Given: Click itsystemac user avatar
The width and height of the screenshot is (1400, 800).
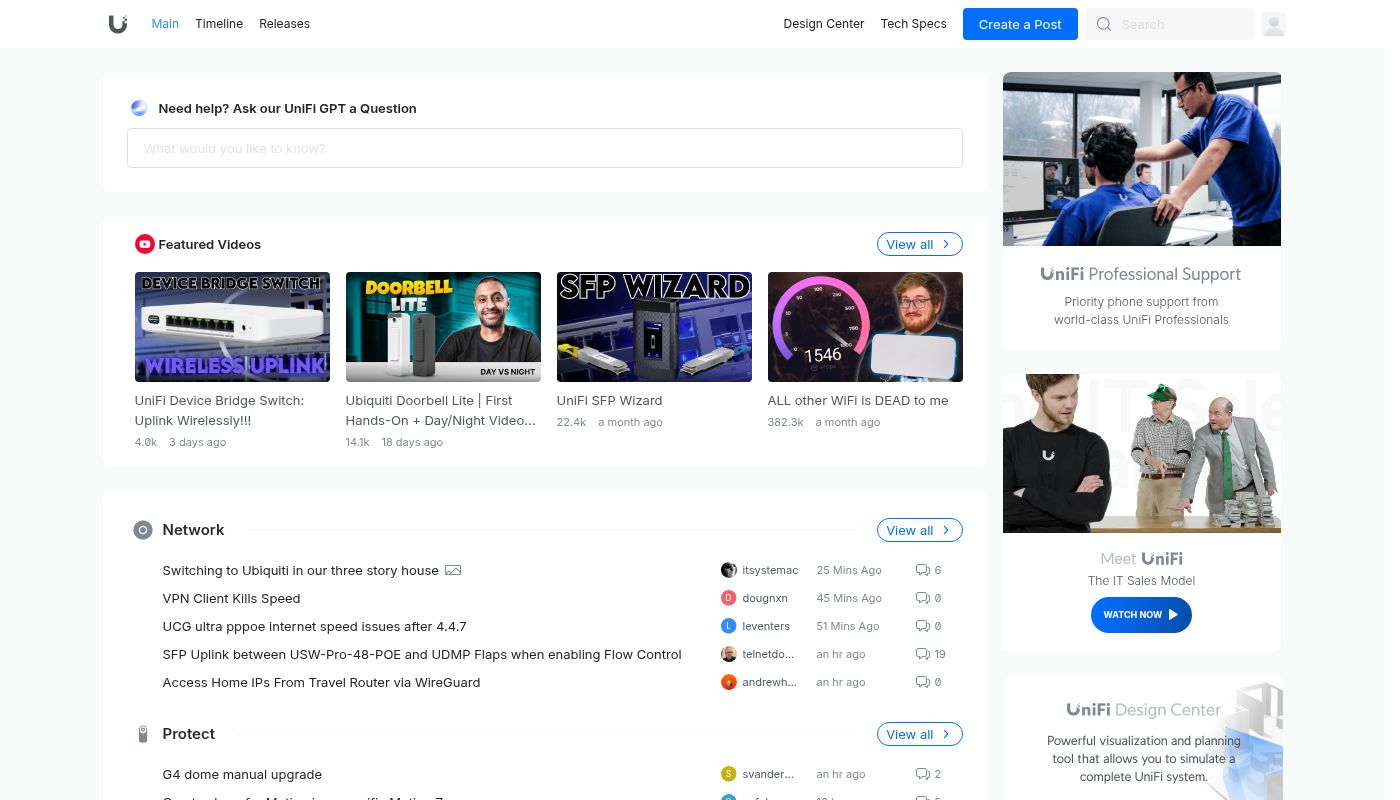Looking at the screenshot, I should 728,570.
